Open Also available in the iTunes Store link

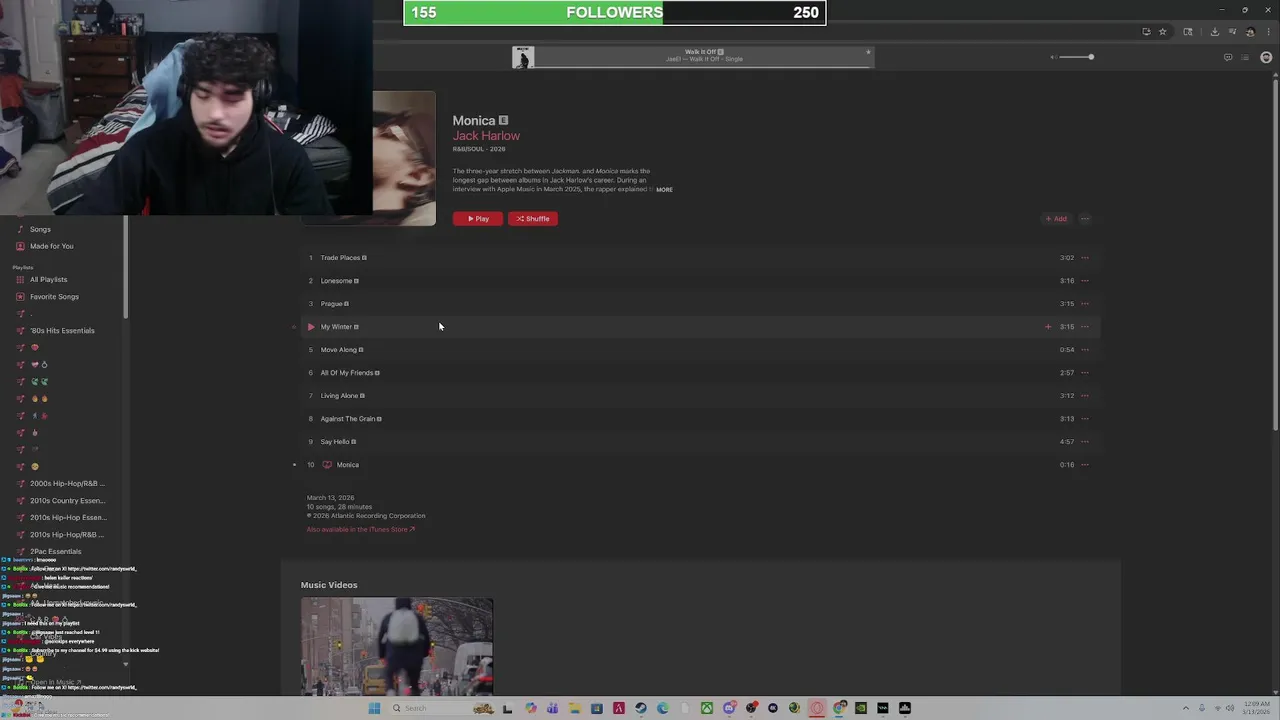(x=360, y=529)
